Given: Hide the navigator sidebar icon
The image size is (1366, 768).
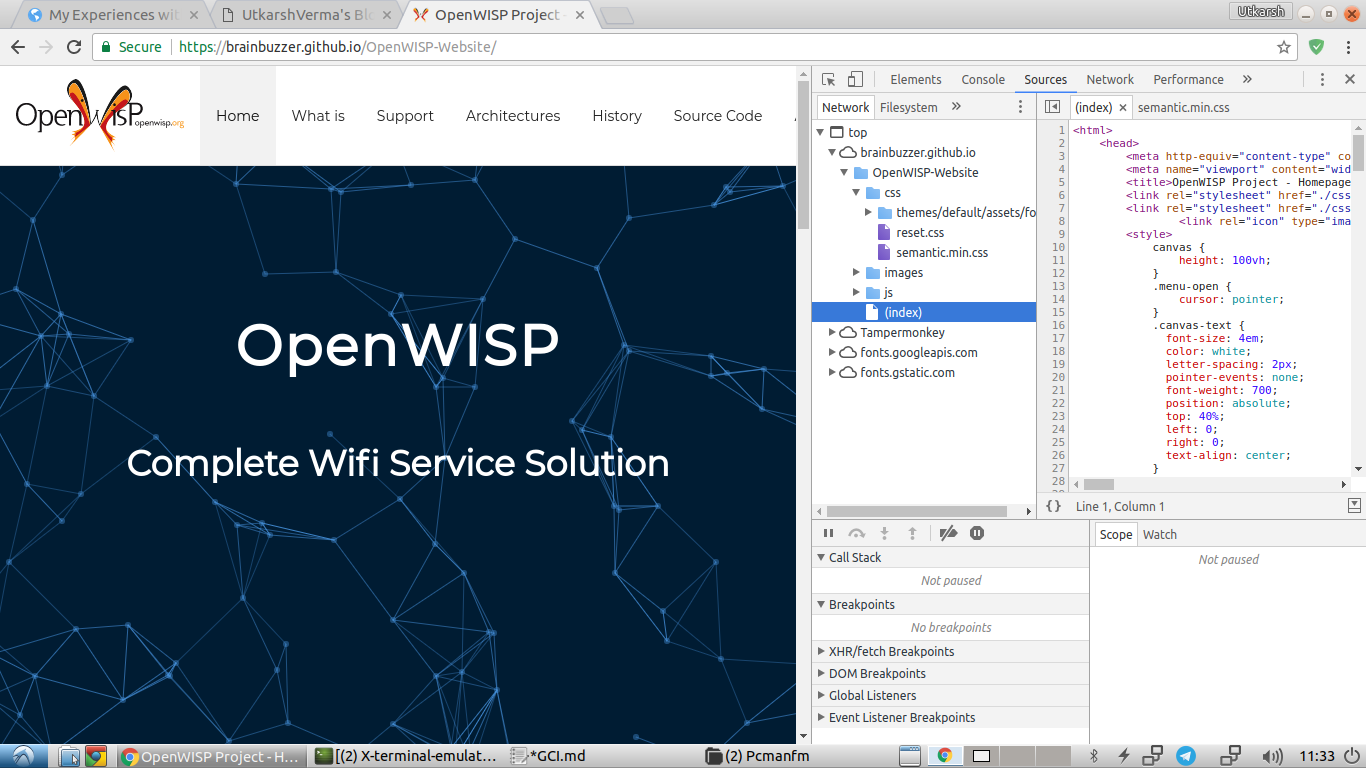Looking at the screenshot, I should 1052,107.
